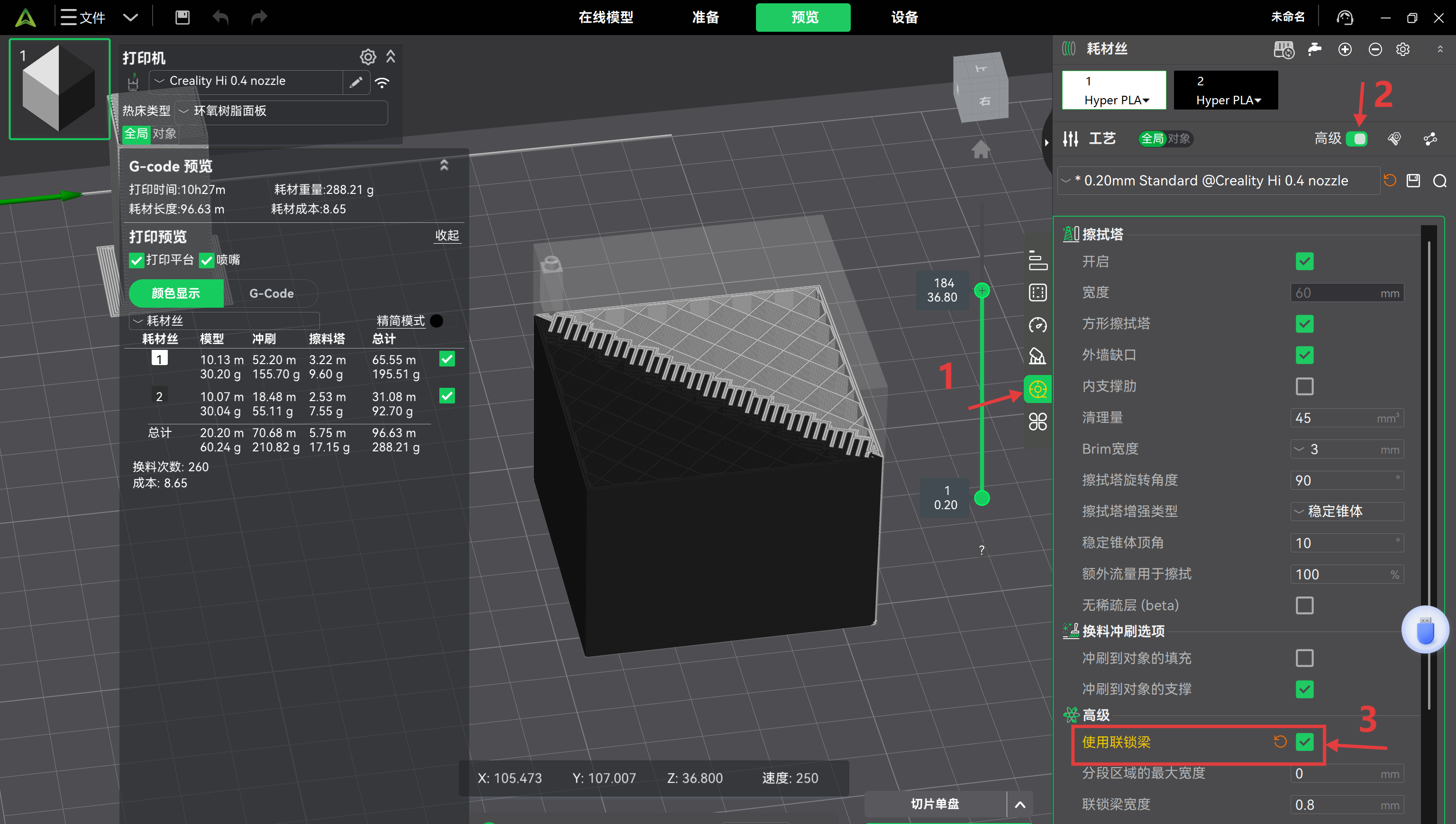This screenshot has width=1456, height=824.
Task: Toggle the nozzle (喷嘴) display checkbox
Action: [x=207, y=260]
